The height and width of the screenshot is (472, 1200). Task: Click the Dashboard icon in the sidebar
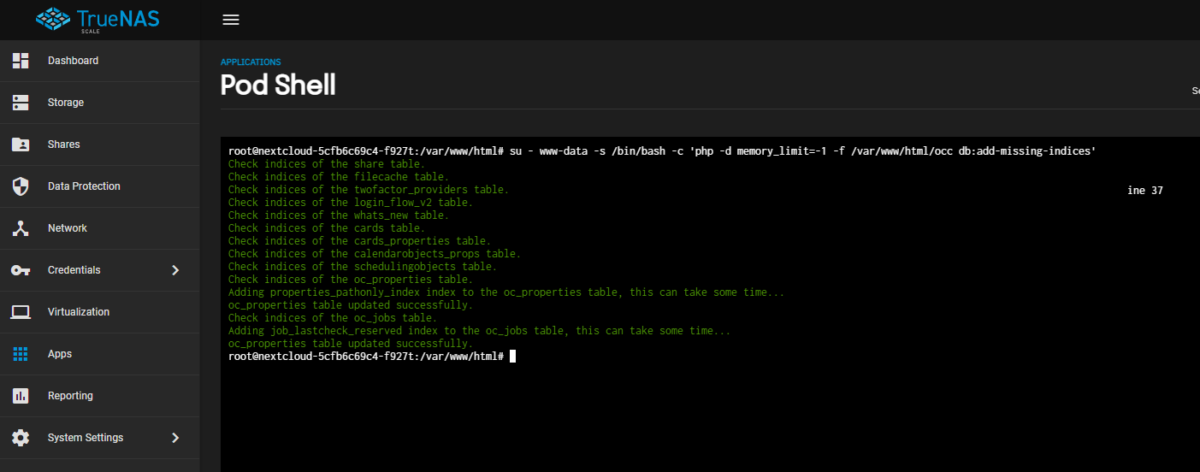coord(20,61)
